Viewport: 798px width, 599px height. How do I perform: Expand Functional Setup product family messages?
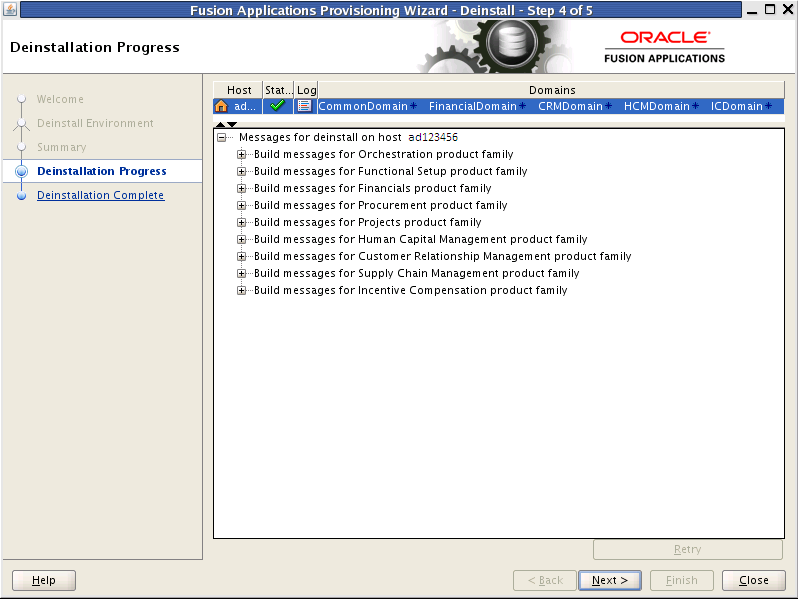pos(242,172)
